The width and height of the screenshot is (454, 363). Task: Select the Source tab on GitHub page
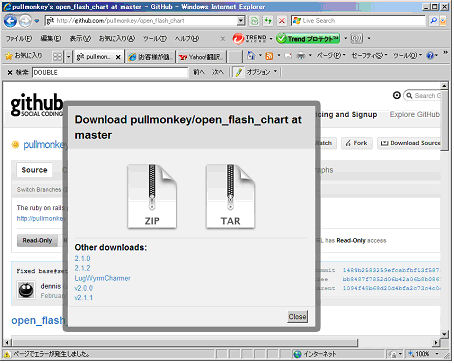(34, 170)
